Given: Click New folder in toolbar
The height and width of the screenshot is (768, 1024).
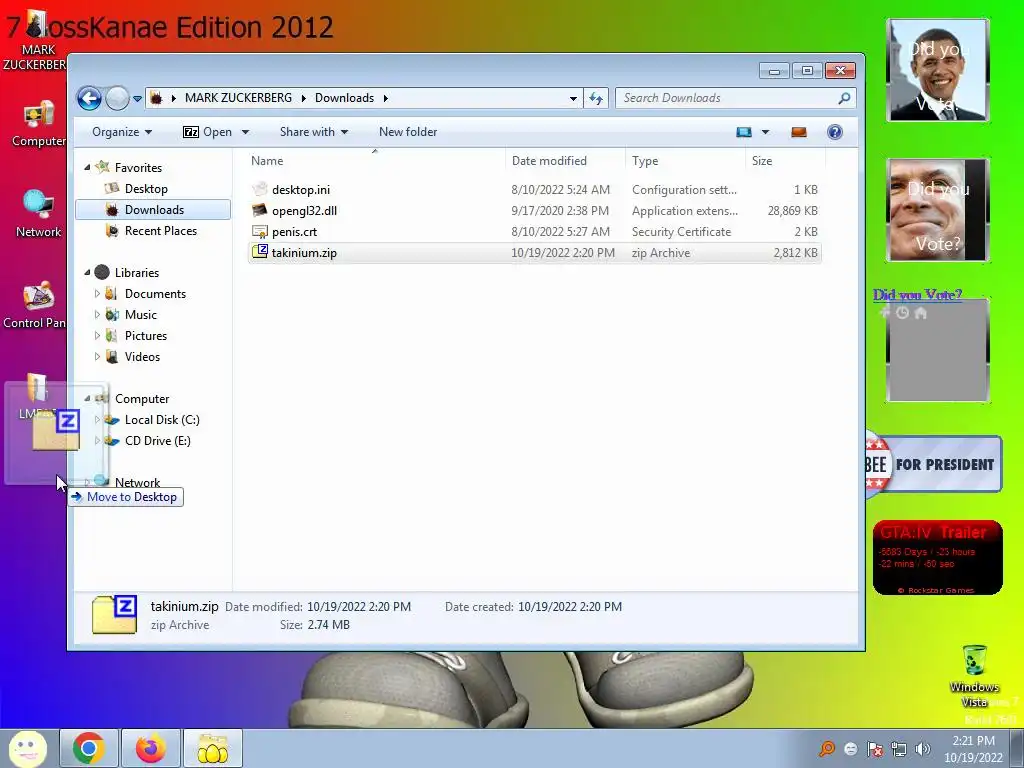Looking at the screenshot, I should [408, 132].
